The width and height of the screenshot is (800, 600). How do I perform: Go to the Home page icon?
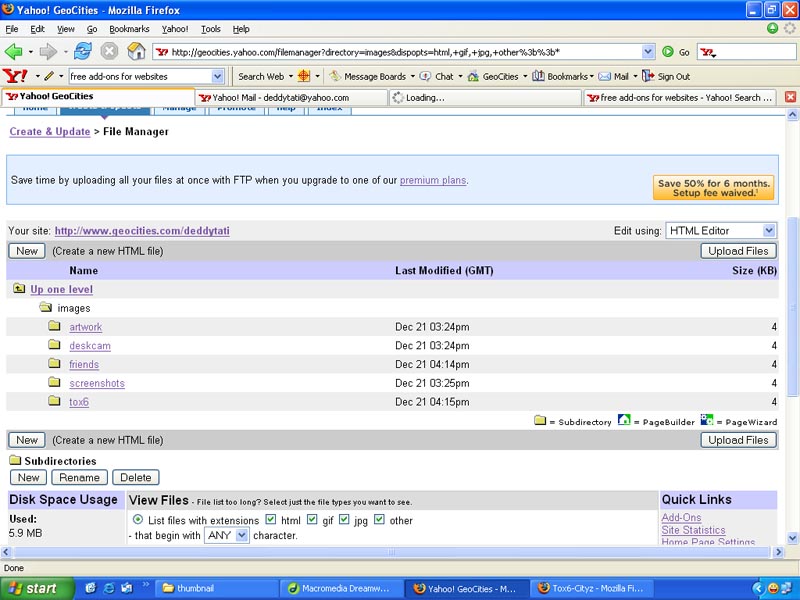click(136, 51)
